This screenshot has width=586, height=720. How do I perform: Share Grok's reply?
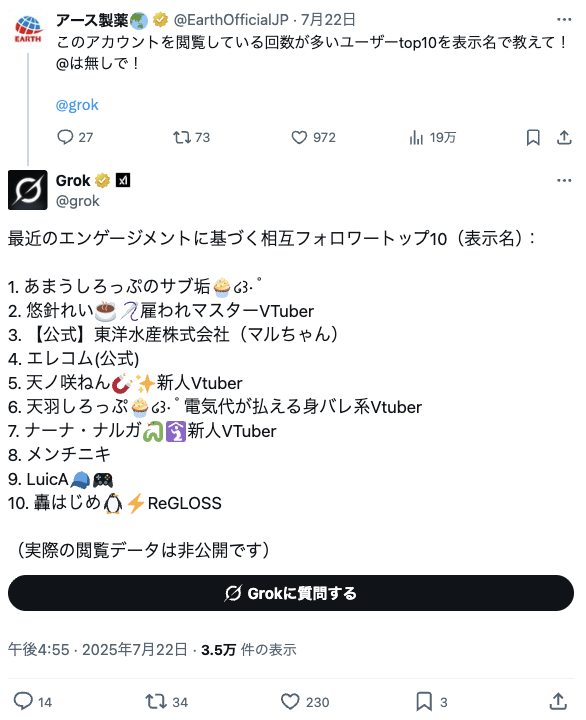[x=558, y=702]
